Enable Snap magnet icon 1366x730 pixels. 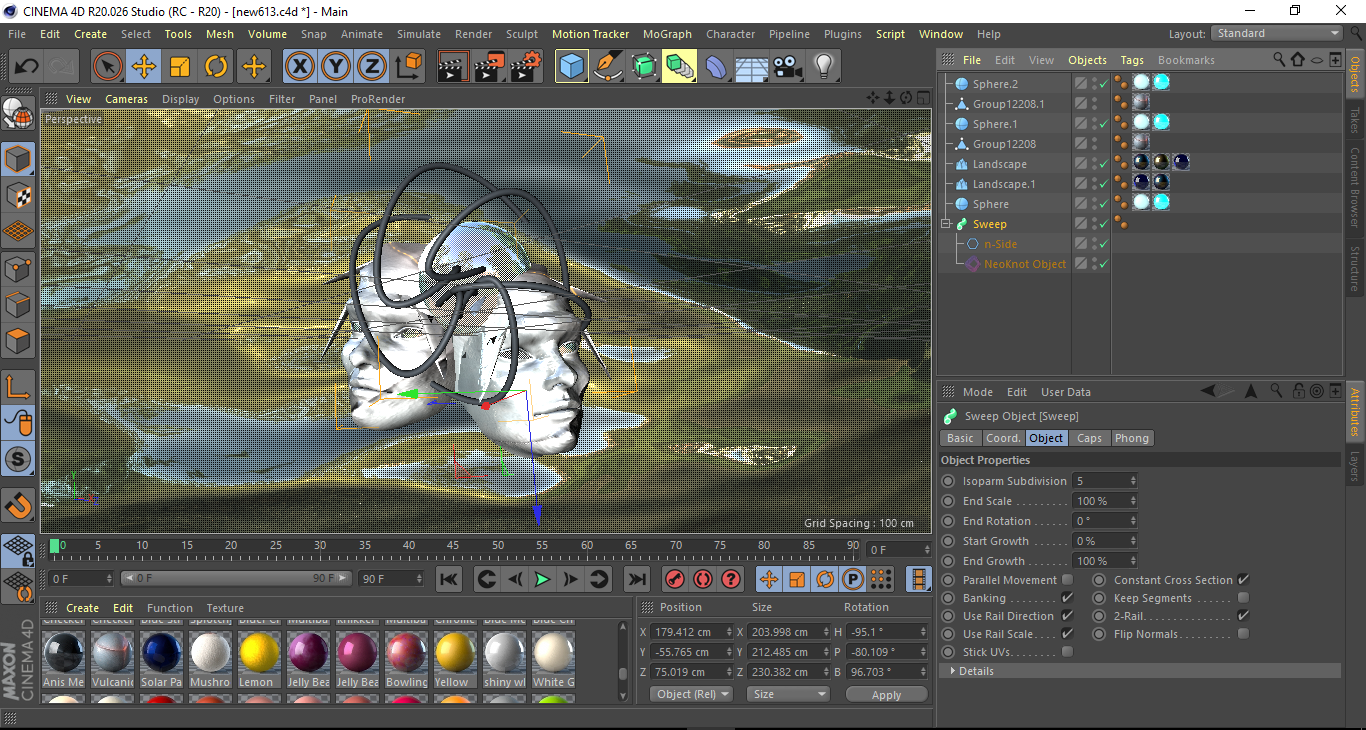point(18,505)
